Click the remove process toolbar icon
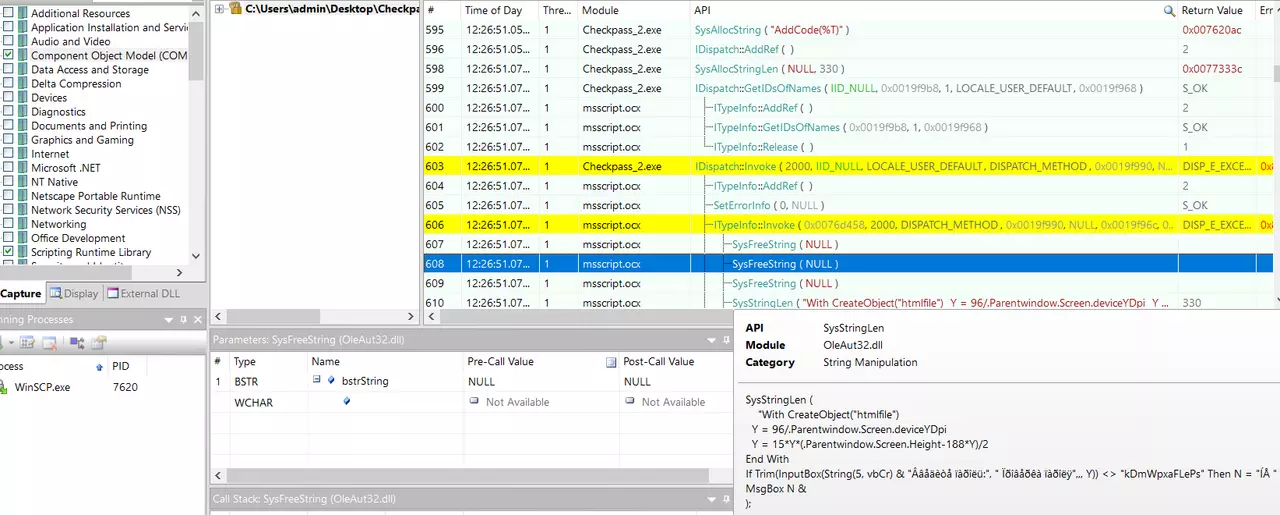The height and width of the screenshot is (515, 1280). point(48,343)
